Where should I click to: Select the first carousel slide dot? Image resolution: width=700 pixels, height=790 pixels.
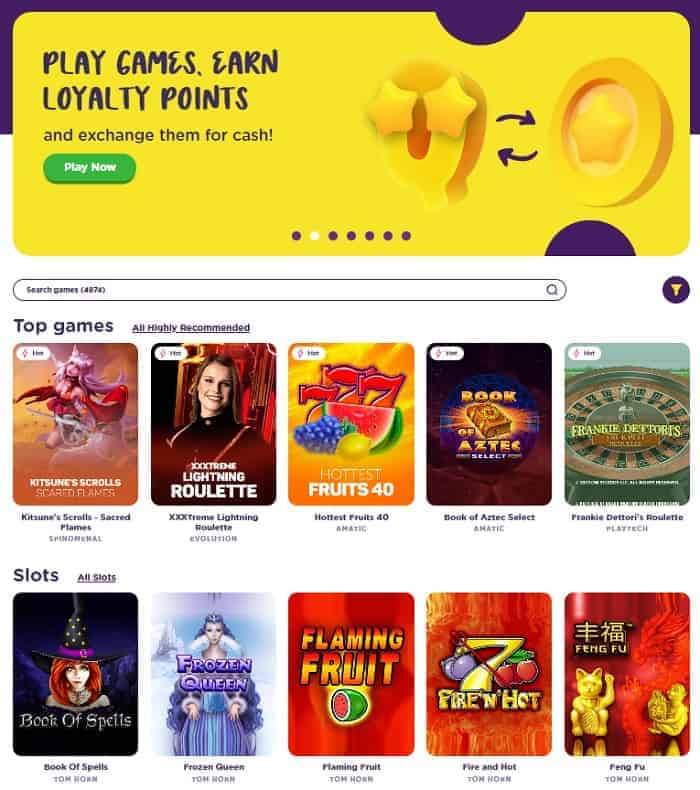[297, 236]
